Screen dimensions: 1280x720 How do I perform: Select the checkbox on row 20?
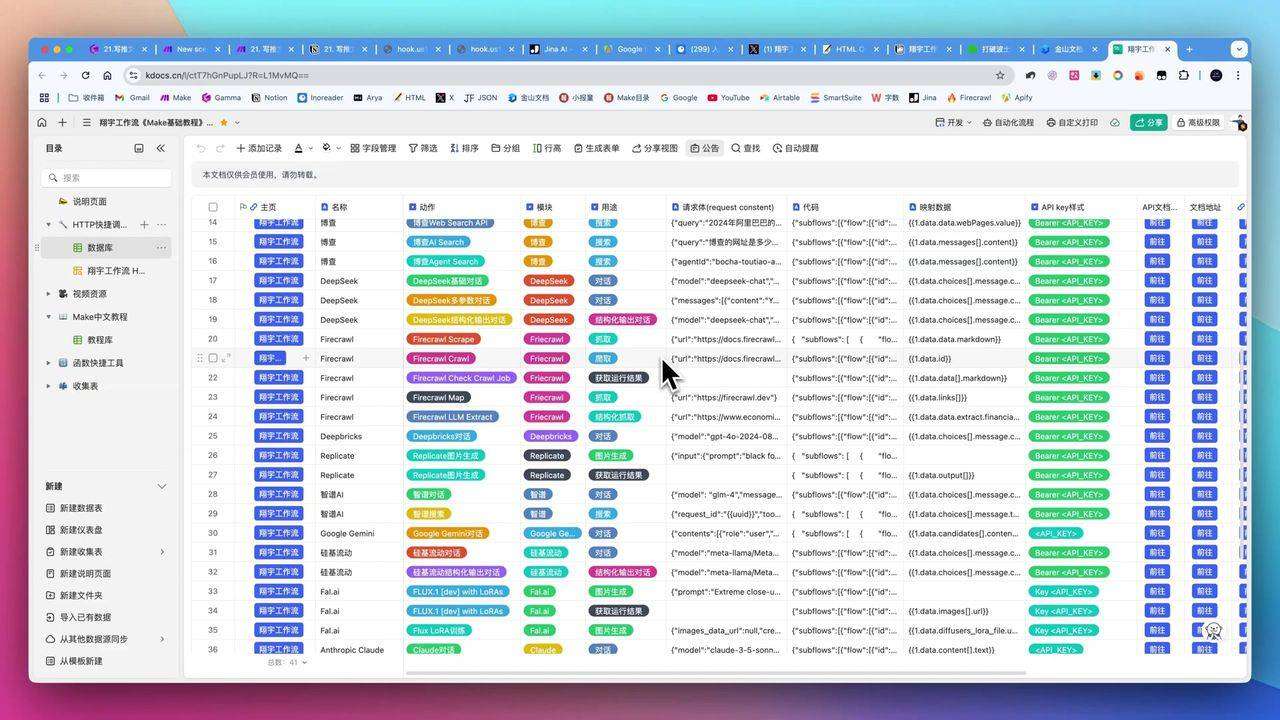pyautogui.click(x=213, y=339)
